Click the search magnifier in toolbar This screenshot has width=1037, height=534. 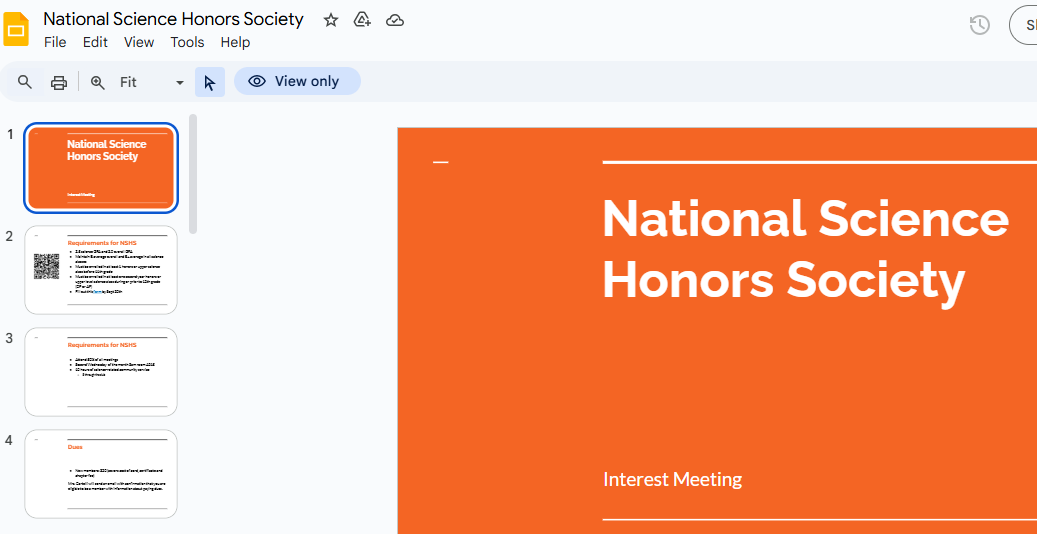(26, 82)
